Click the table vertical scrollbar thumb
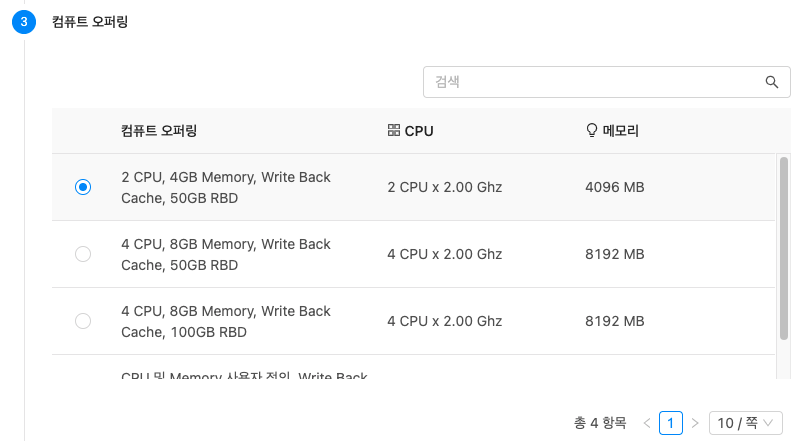Image resolution: width=805 pixels, height=447 pixels. (x=783, y=248)
